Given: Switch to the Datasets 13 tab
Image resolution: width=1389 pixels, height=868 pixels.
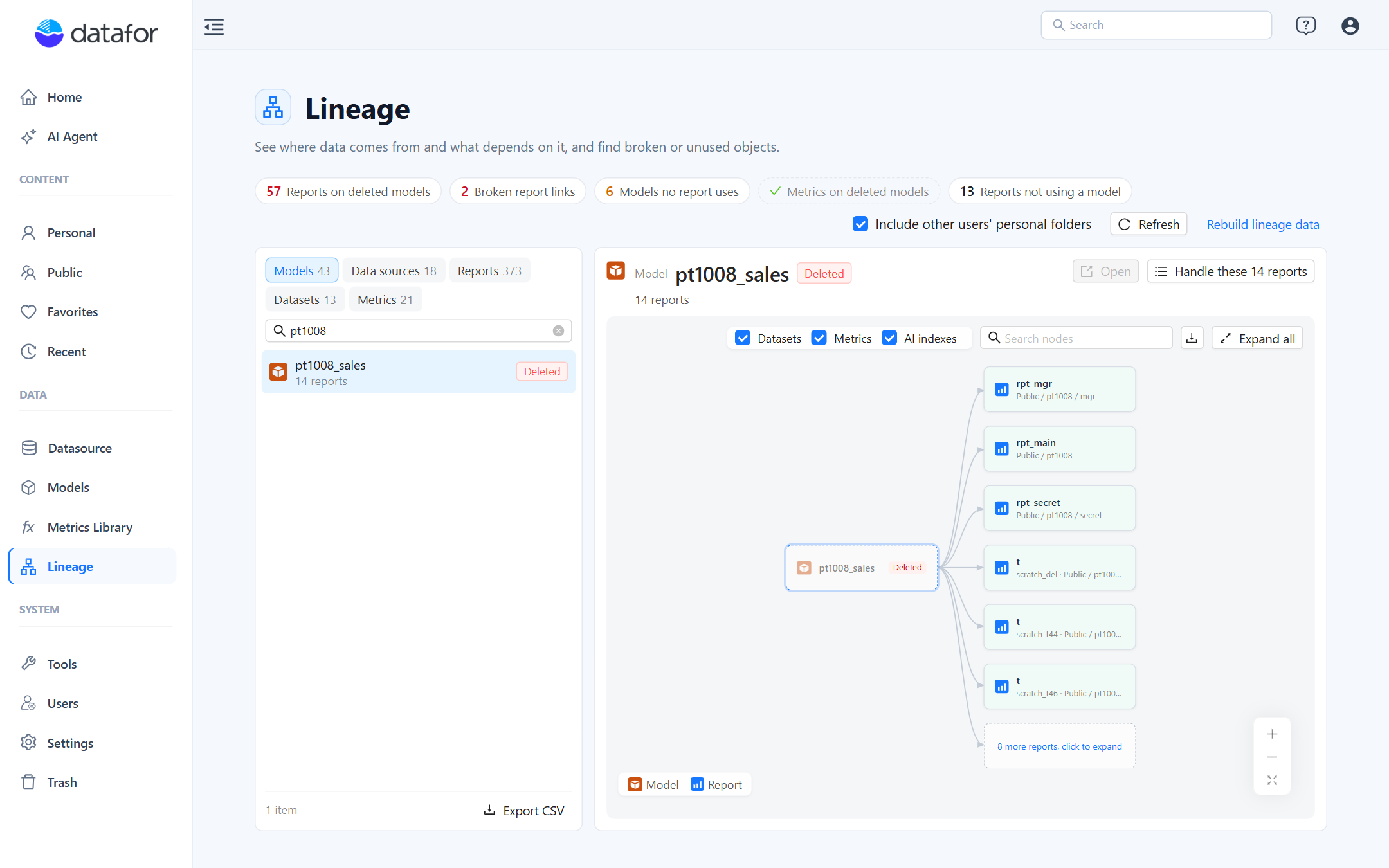Looking at the screenshot, I should click(305, 300).
